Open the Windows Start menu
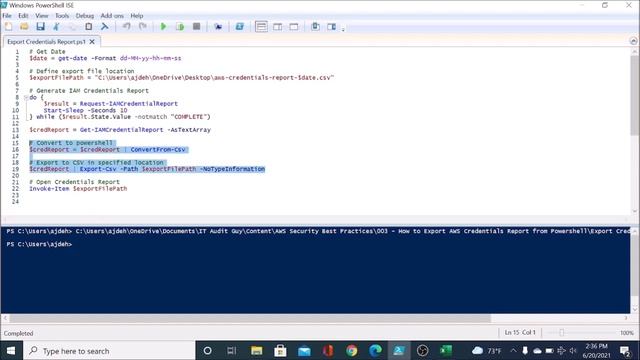640x360 pixels. click(11, 351)
